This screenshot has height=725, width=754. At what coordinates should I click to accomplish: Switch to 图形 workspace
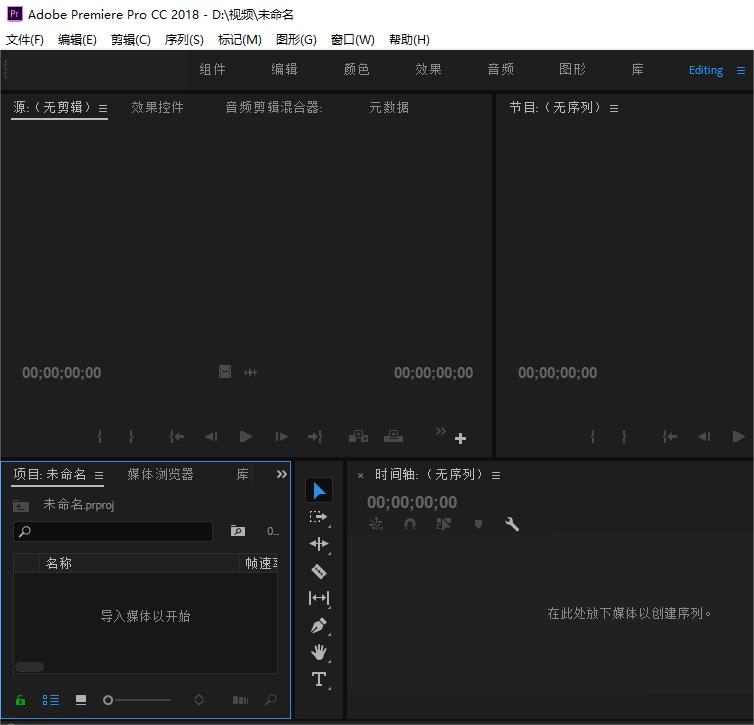[572, 69]
